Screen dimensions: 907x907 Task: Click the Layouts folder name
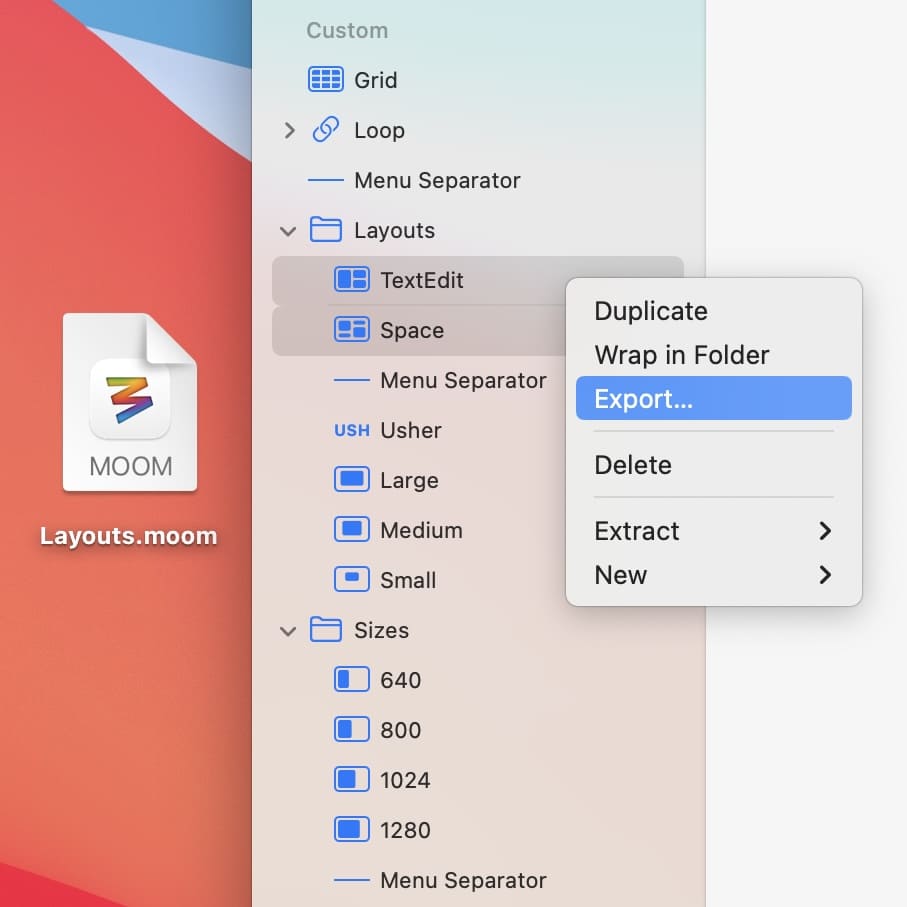click(x=394, y=230)
